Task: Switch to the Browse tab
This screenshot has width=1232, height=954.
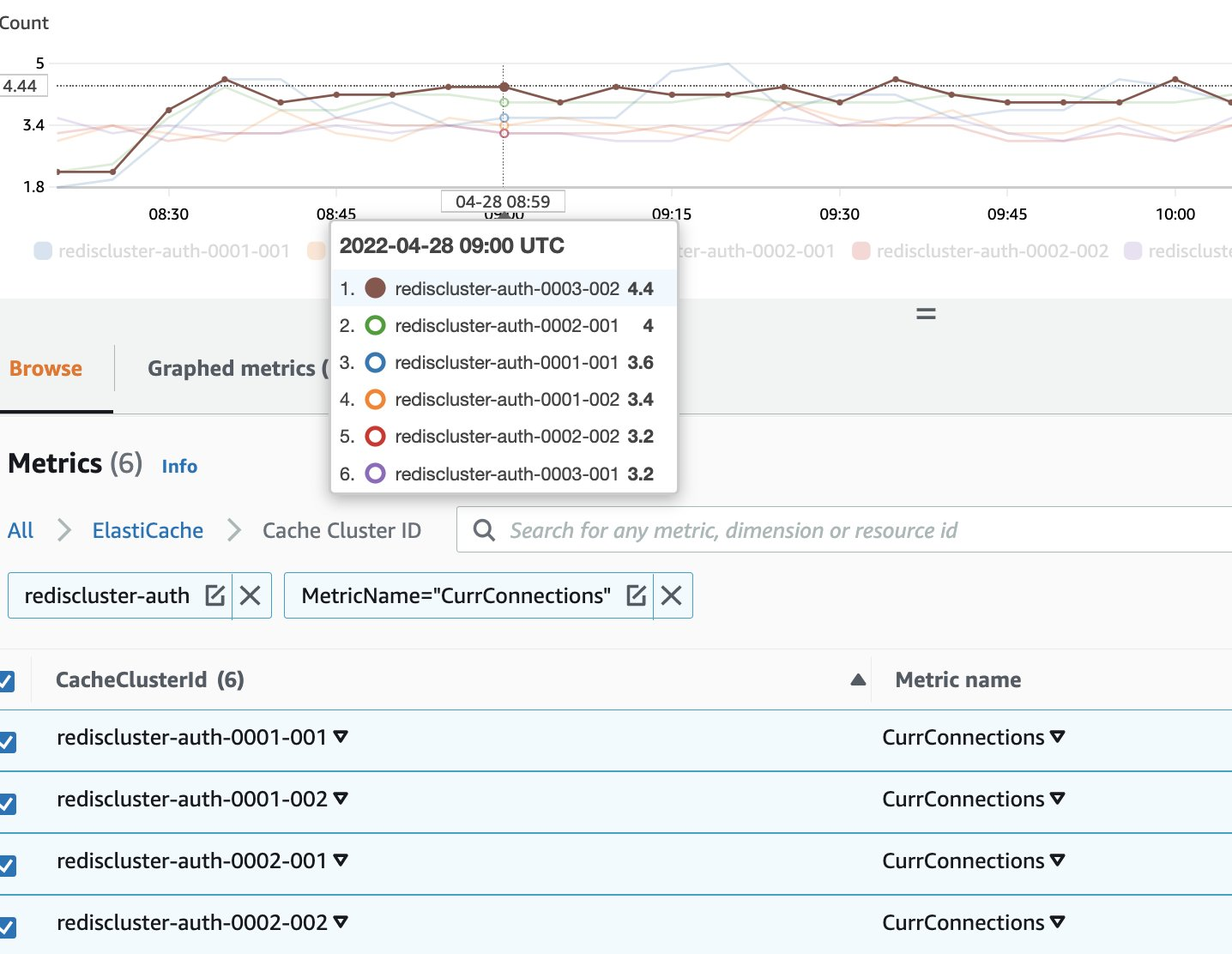Action: click(46, 369)
